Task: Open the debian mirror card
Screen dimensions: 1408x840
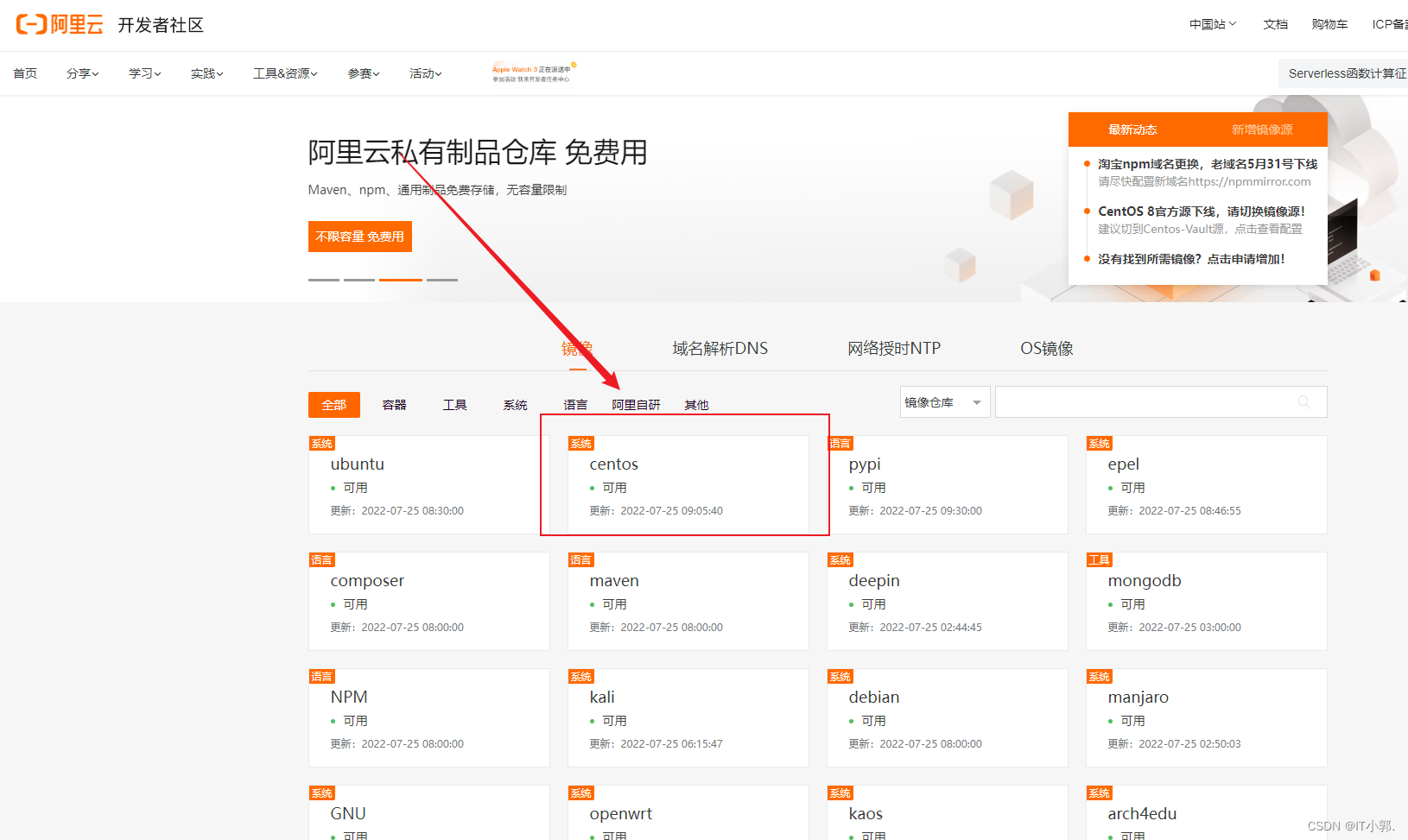Action: [x=948, y=717]
